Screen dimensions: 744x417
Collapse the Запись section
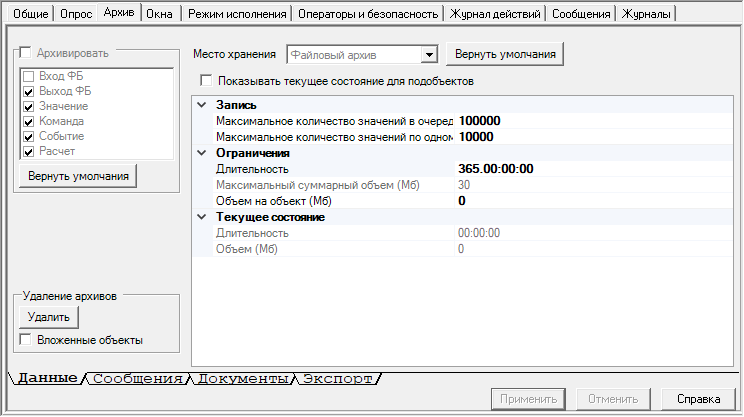pos(202,105)
